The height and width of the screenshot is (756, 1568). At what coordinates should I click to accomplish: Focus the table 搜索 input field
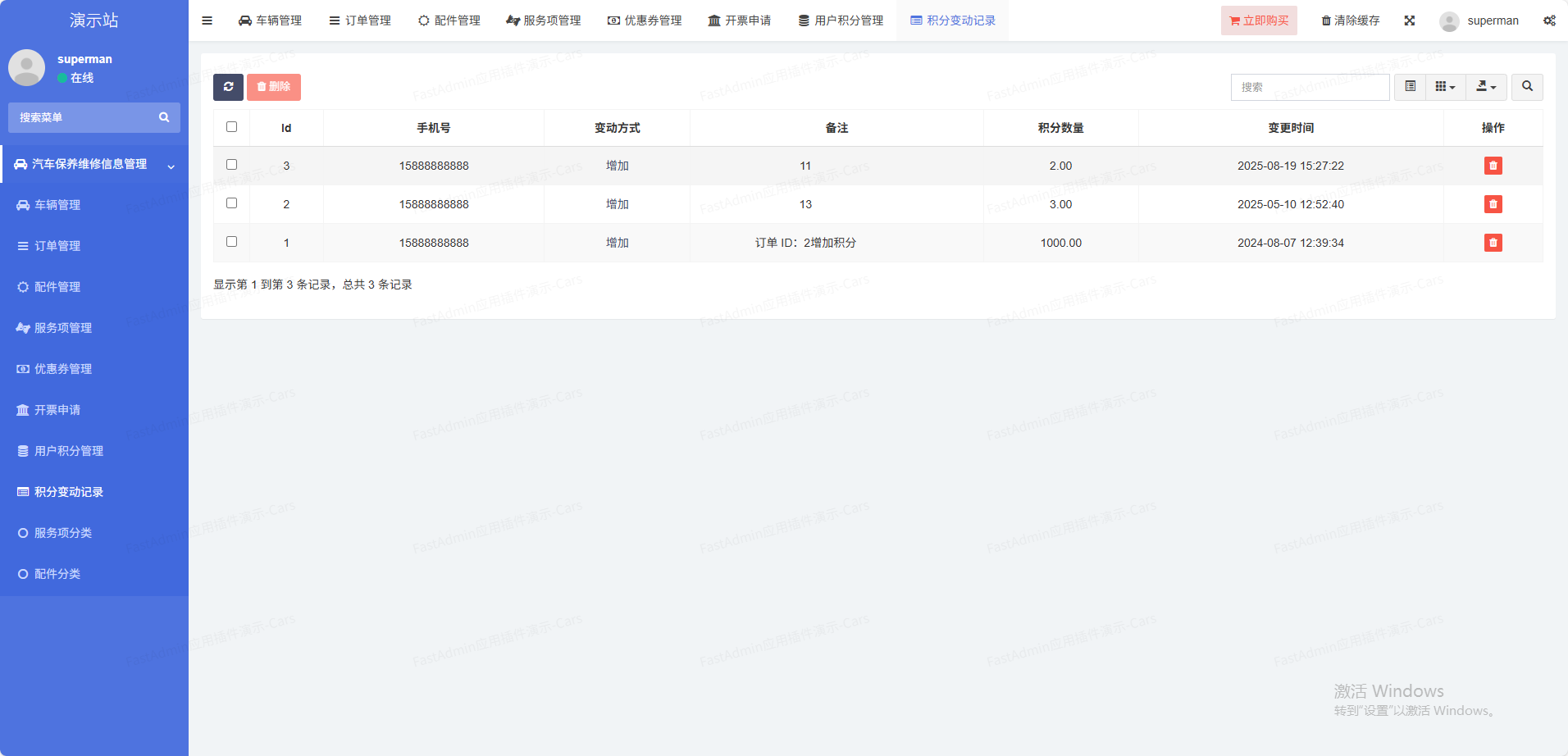point(1310,87)
